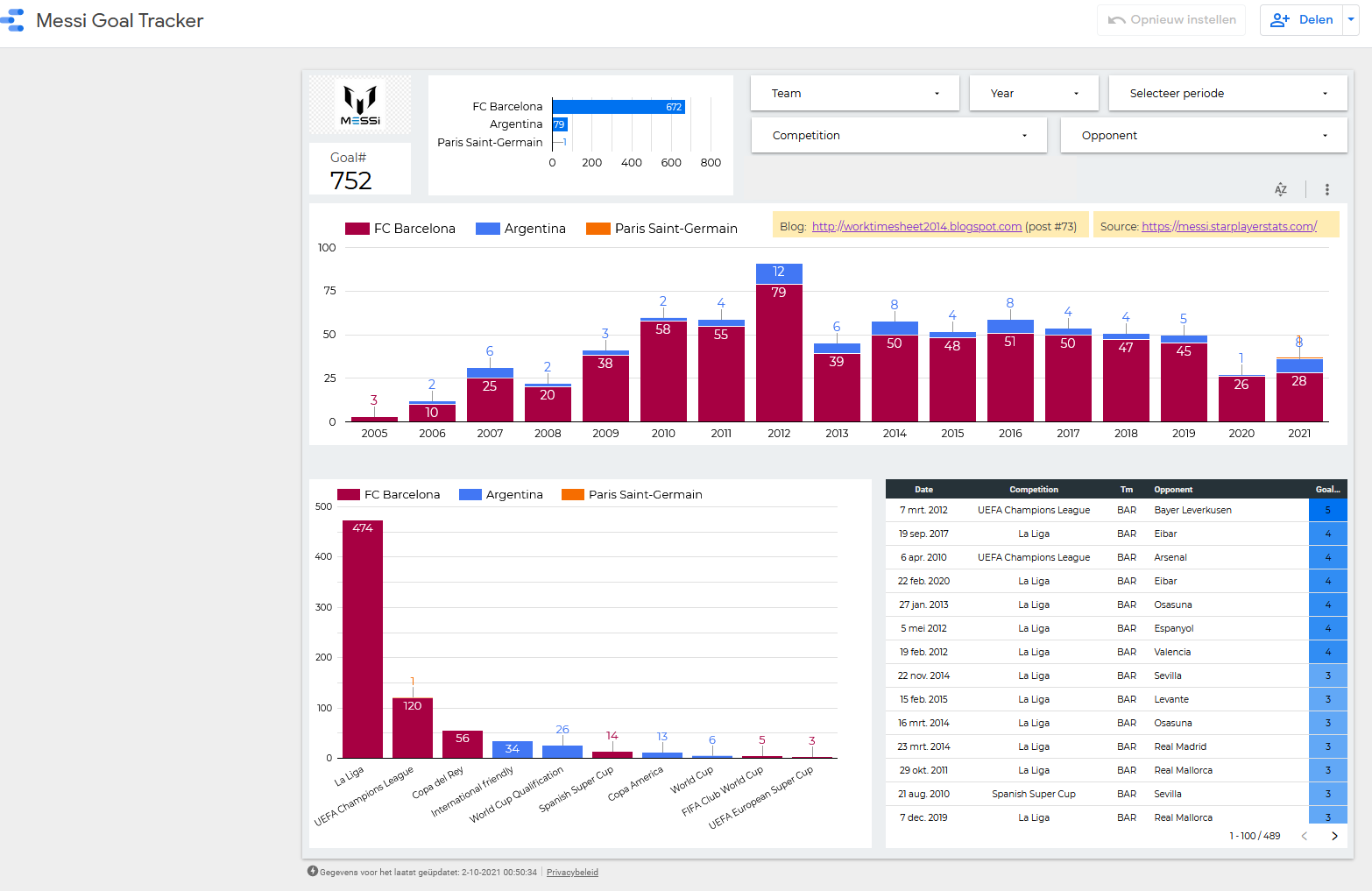Image resolution: width=1372 pixels, height=891 pixels.
Task: Click the red FC Barcelona color swatch in legend
Action: (359, 228)
